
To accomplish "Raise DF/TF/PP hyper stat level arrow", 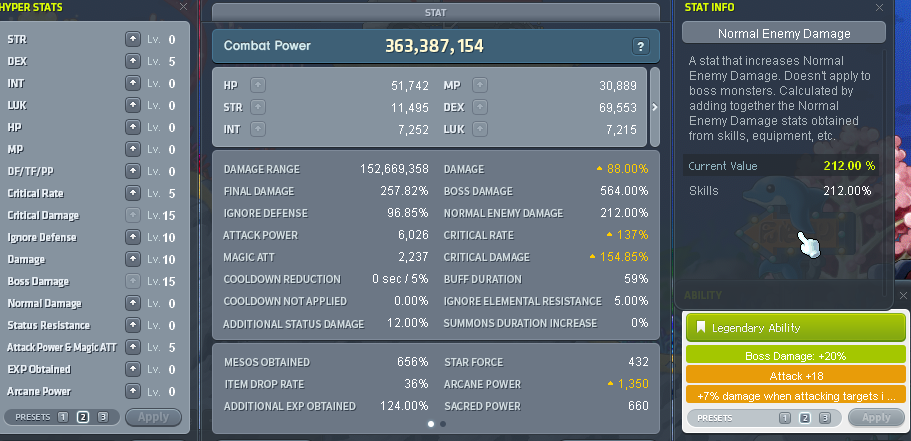I will [133, 171].
